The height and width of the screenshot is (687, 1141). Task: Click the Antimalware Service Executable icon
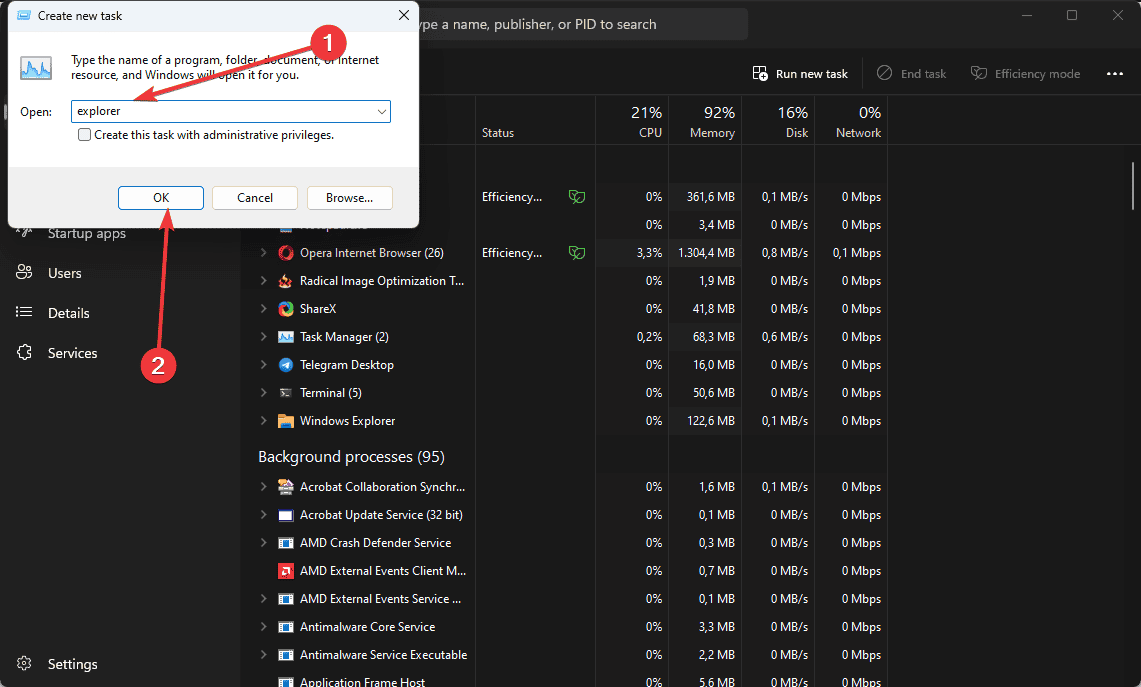point(286,655)
